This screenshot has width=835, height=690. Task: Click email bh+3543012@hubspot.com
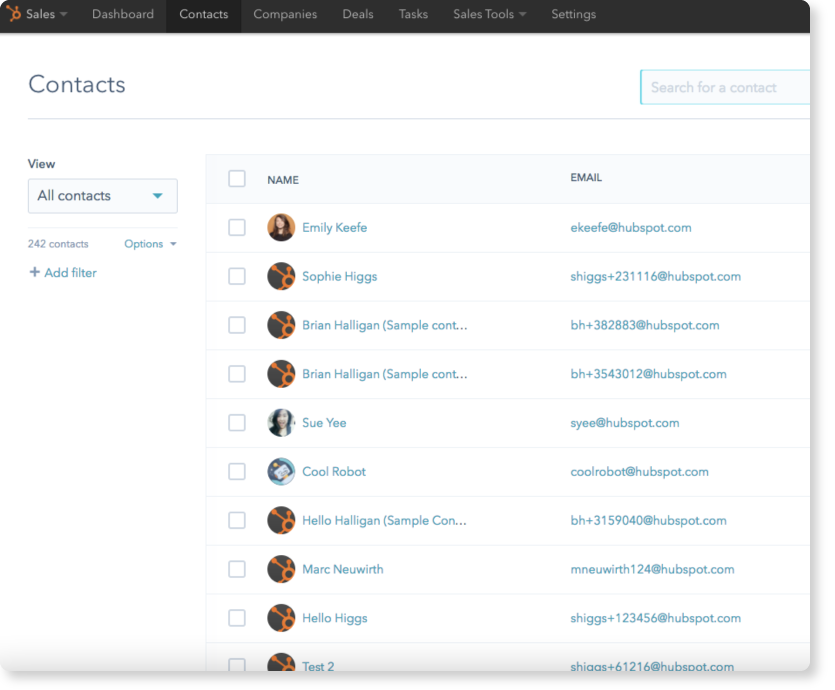648,374
